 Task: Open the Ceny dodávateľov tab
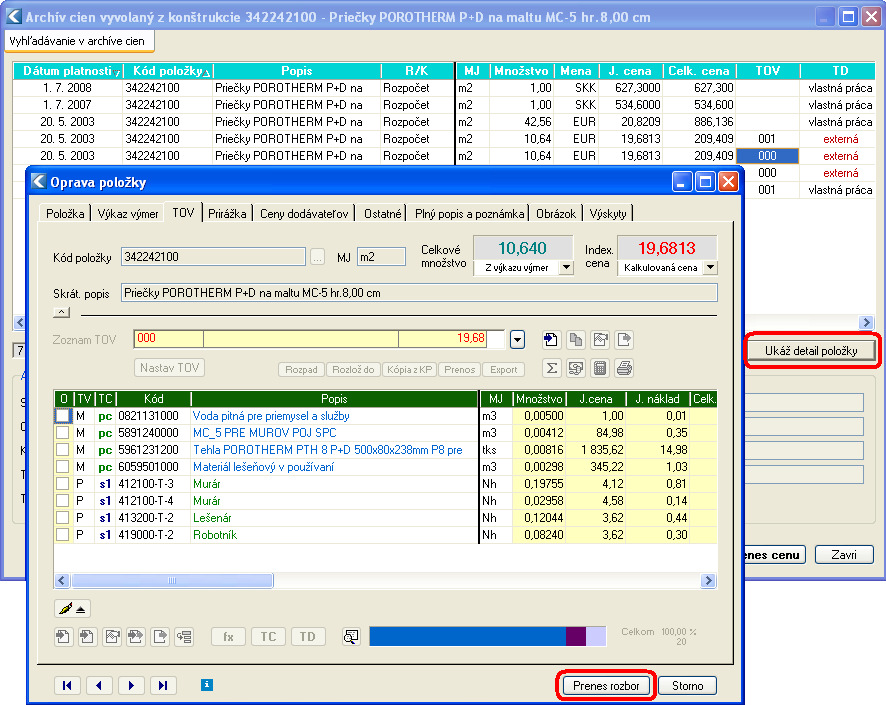[x=304, y=214]
